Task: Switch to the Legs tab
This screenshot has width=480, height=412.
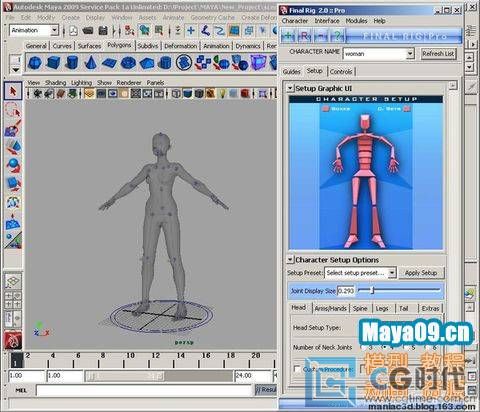Action: click(382, 309)
